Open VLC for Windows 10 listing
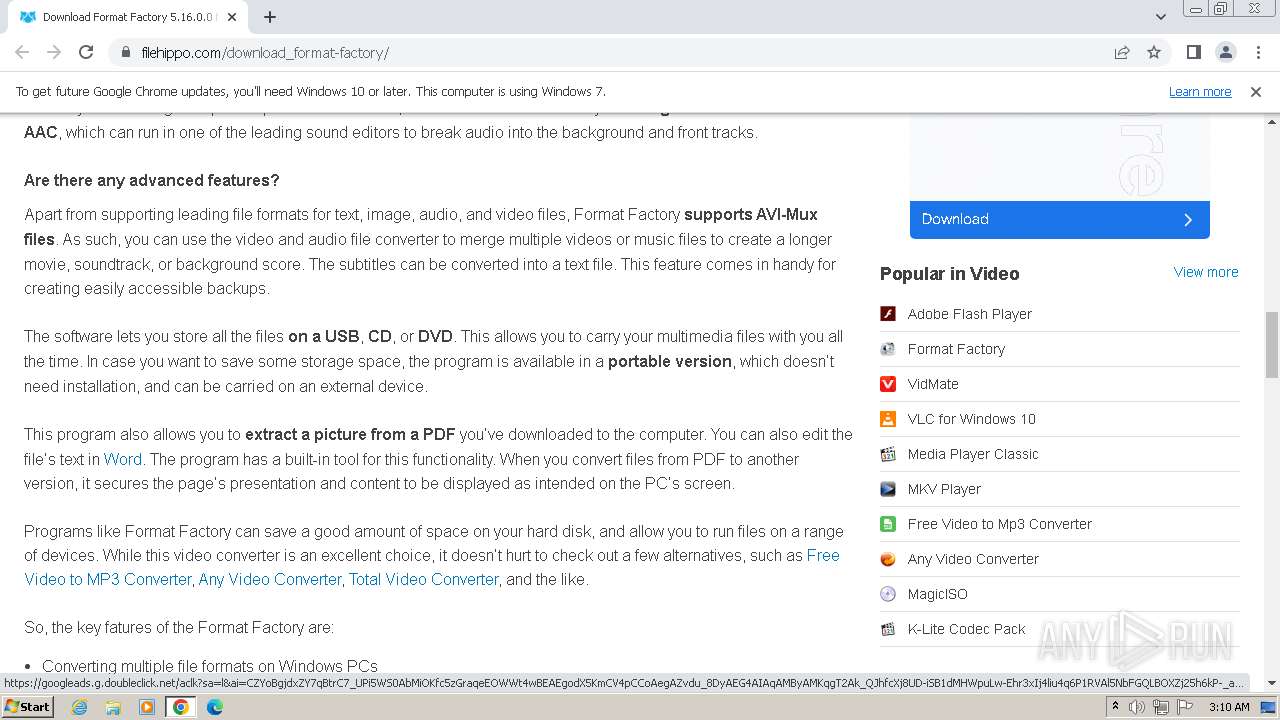 point(972,419)
